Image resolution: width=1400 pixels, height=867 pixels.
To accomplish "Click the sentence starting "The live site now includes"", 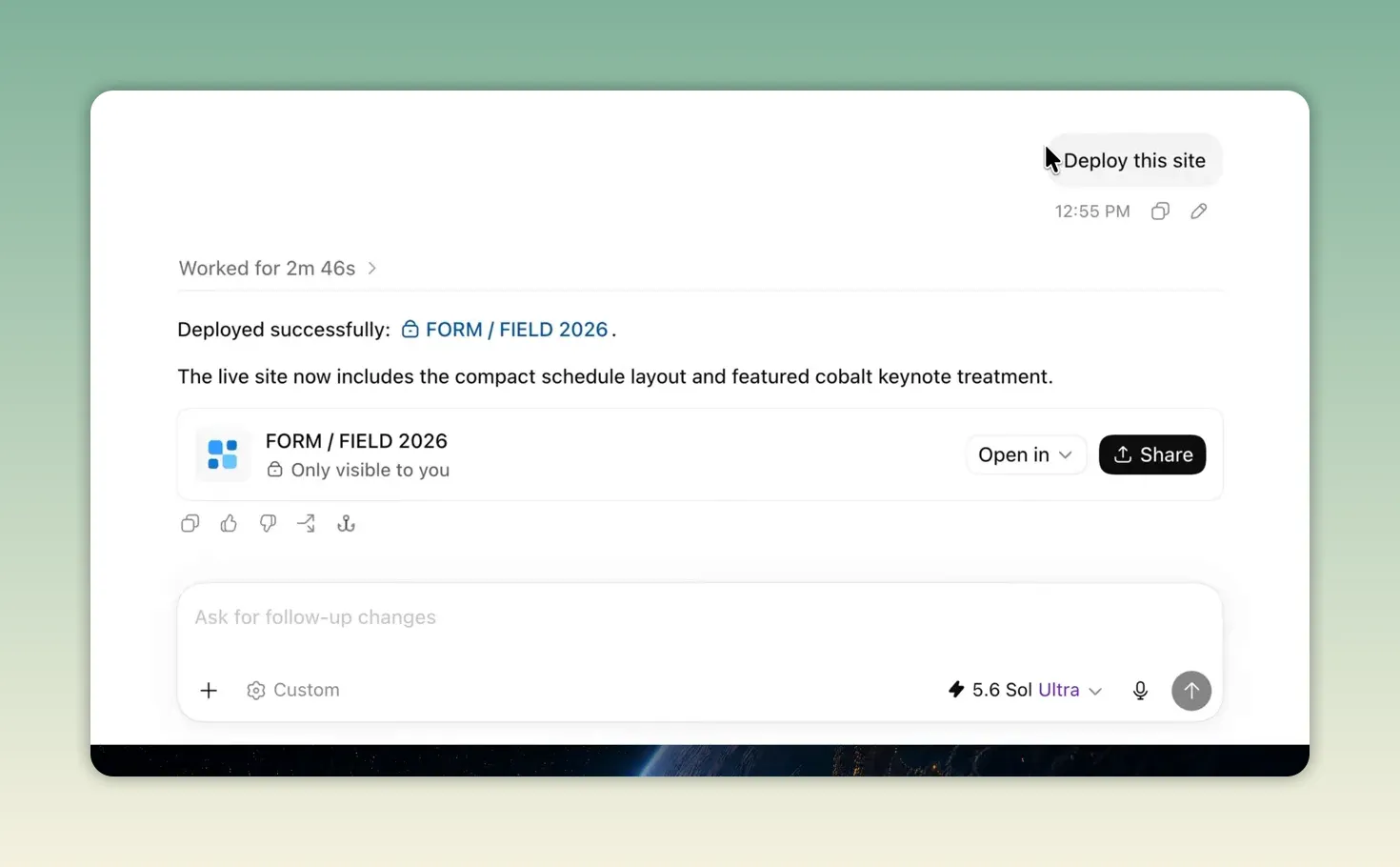I will pos(615,376).
